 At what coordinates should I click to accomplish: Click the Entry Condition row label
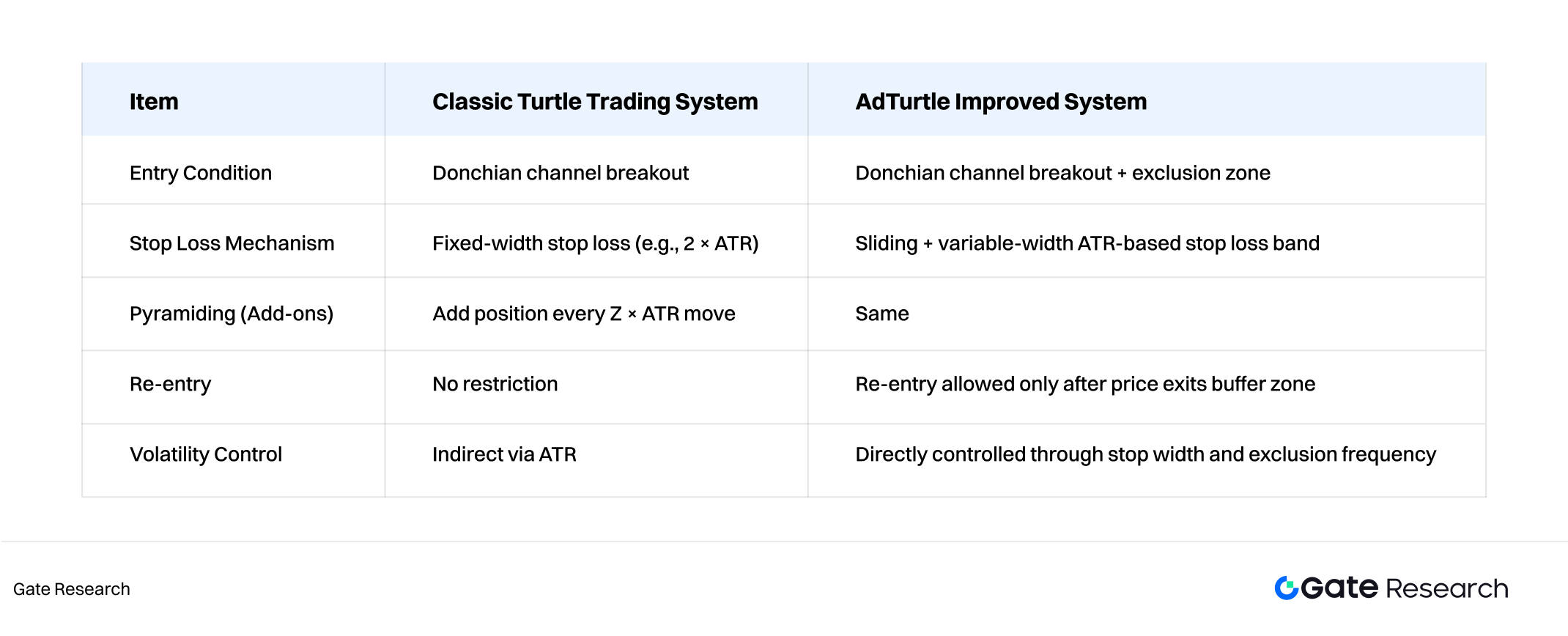201,173
